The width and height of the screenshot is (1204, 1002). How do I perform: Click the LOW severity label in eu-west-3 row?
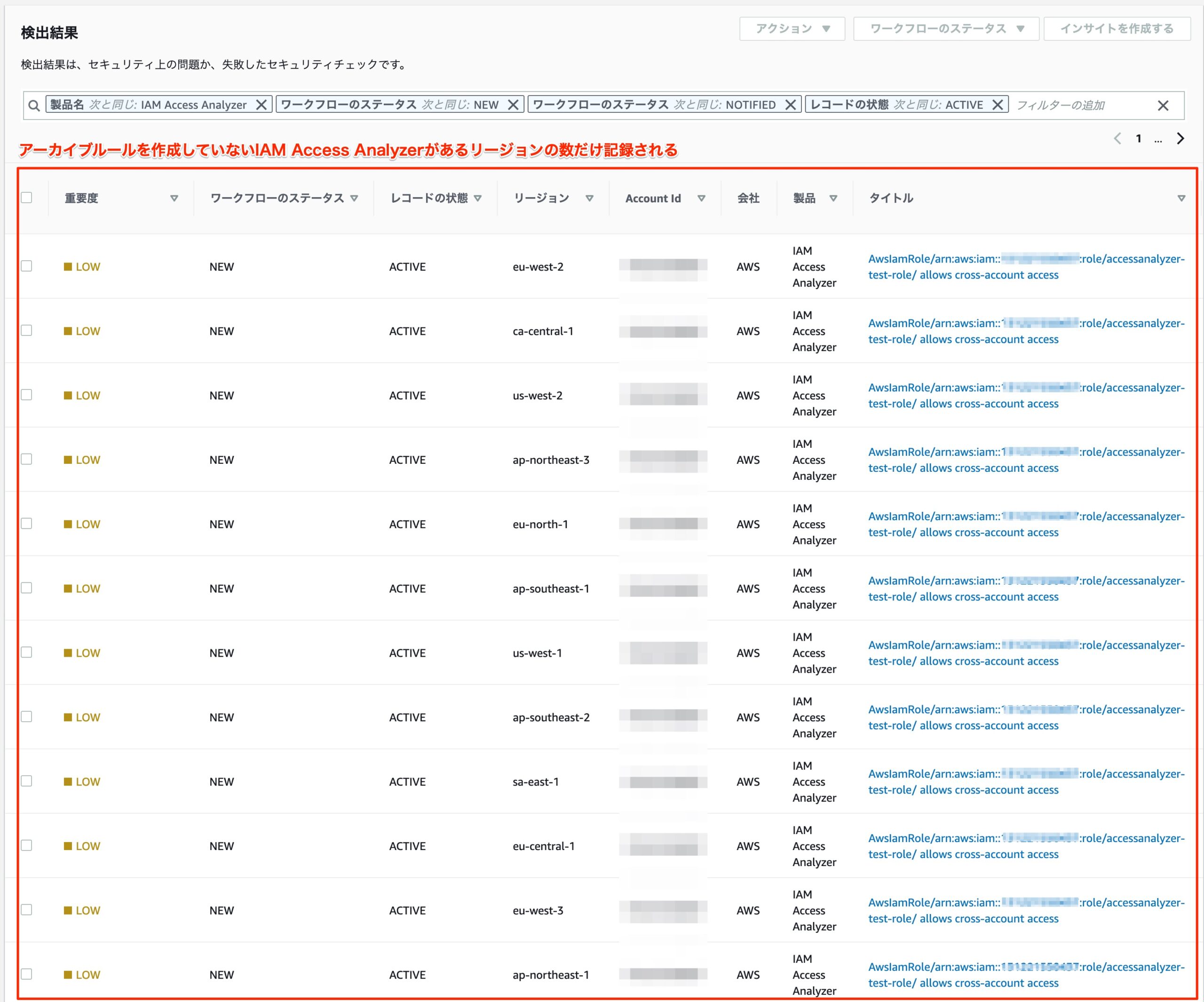point(88,910)
